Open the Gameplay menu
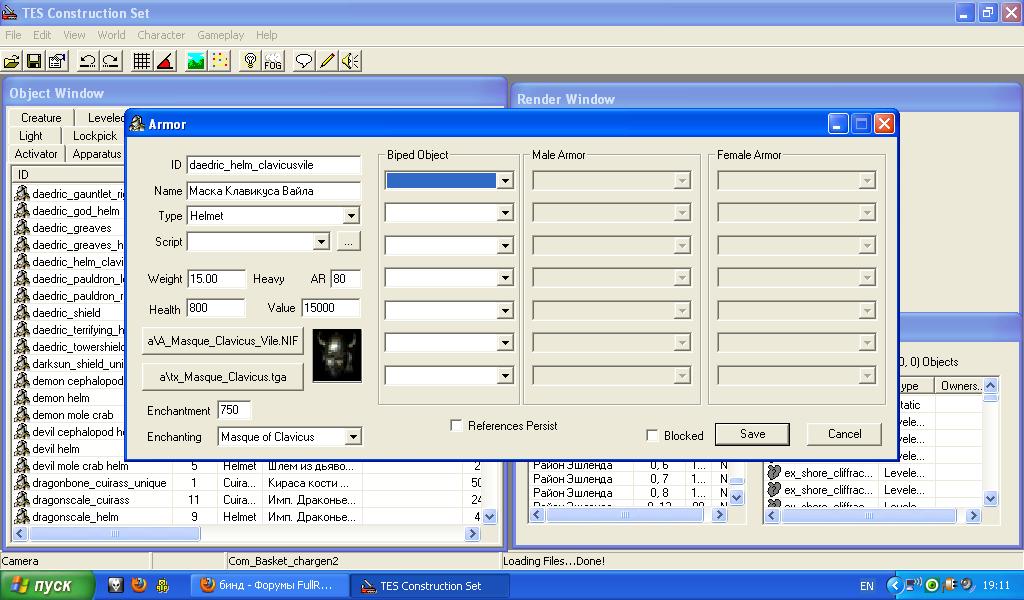1024x600 pixels. pos(220,34)
